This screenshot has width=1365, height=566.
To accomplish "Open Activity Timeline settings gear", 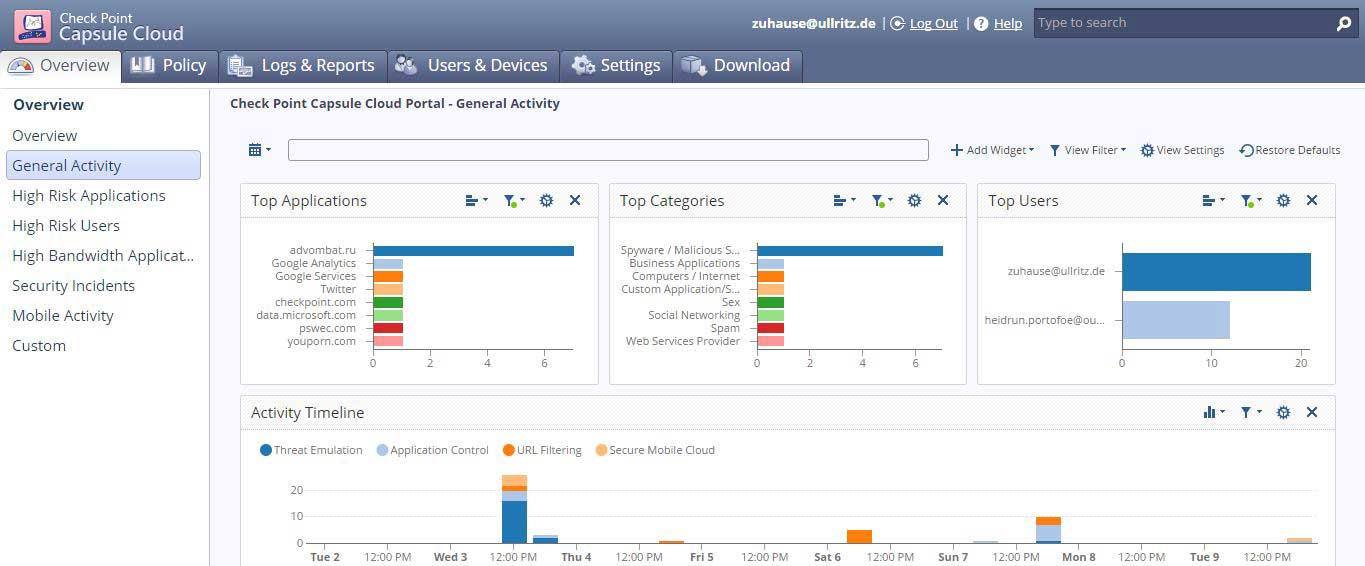I will pyautogui.click(x=1283, y=412).
